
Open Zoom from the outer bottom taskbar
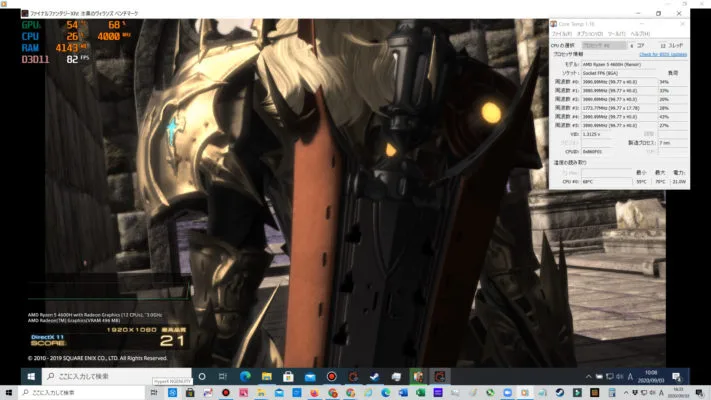507,393
